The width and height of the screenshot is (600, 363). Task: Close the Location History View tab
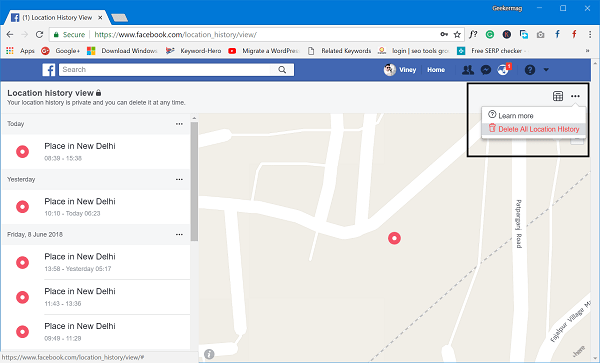(100, 18)
